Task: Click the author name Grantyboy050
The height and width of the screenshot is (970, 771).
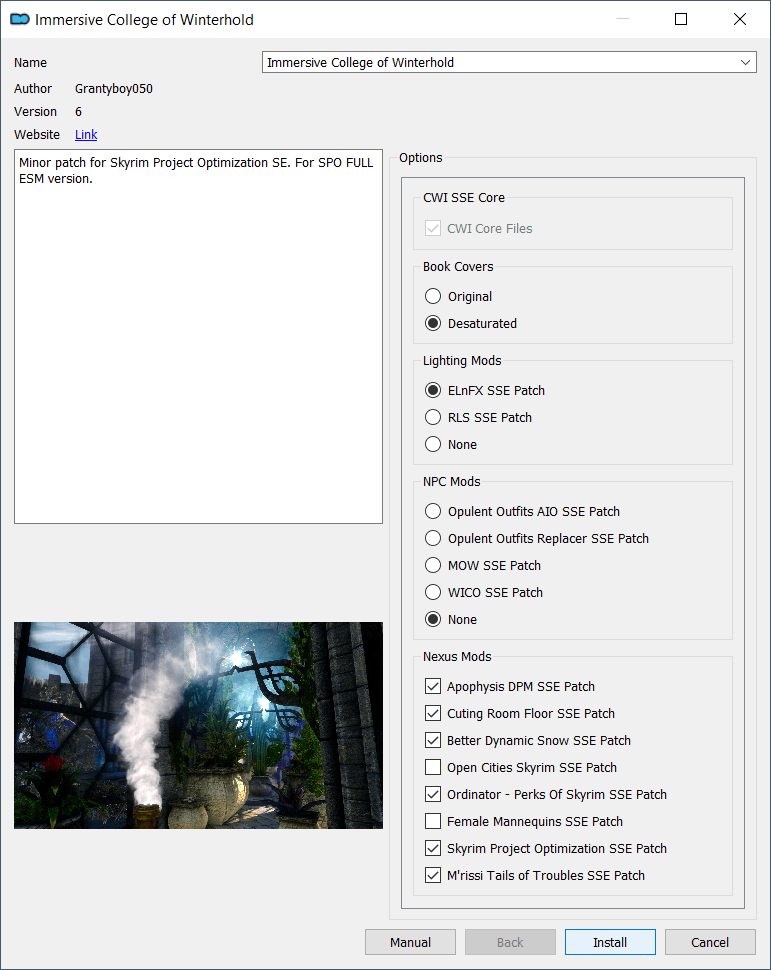Action: pyautogui.click(x=114, y=88)
